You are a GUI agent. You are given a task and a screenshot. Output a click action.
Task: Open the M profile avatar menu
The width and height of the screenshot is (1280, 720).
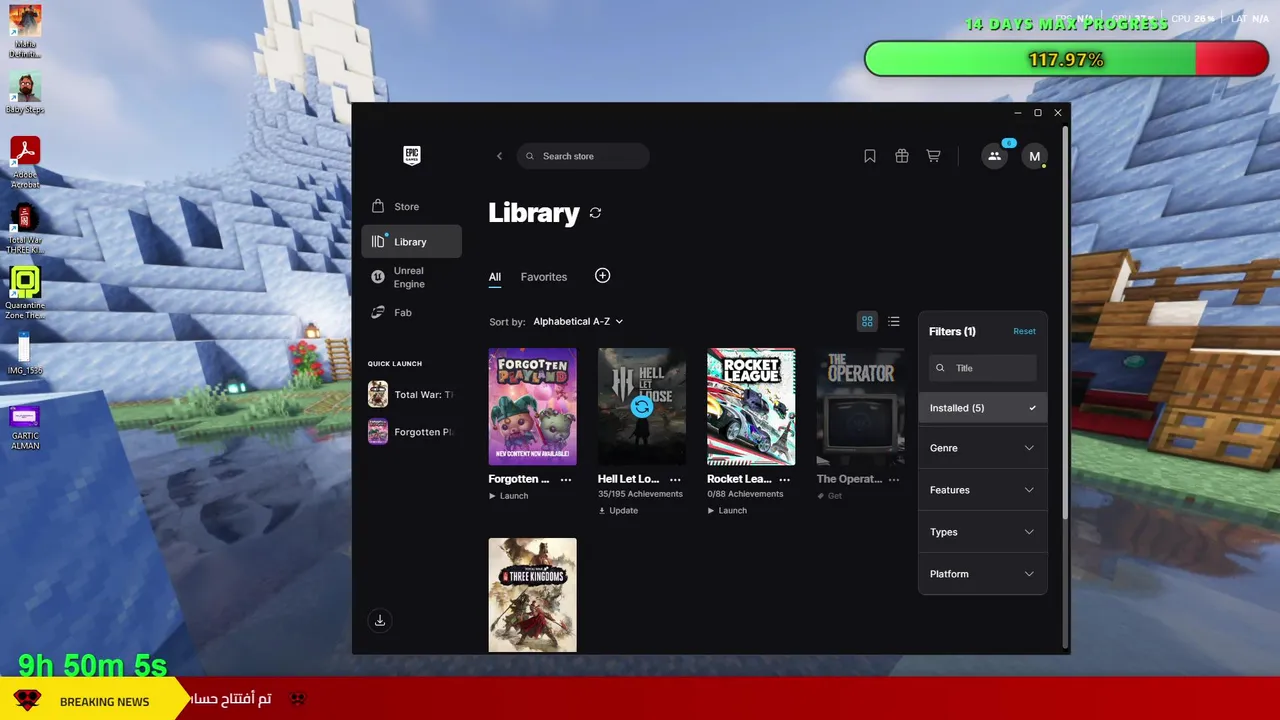point(1034,156)
